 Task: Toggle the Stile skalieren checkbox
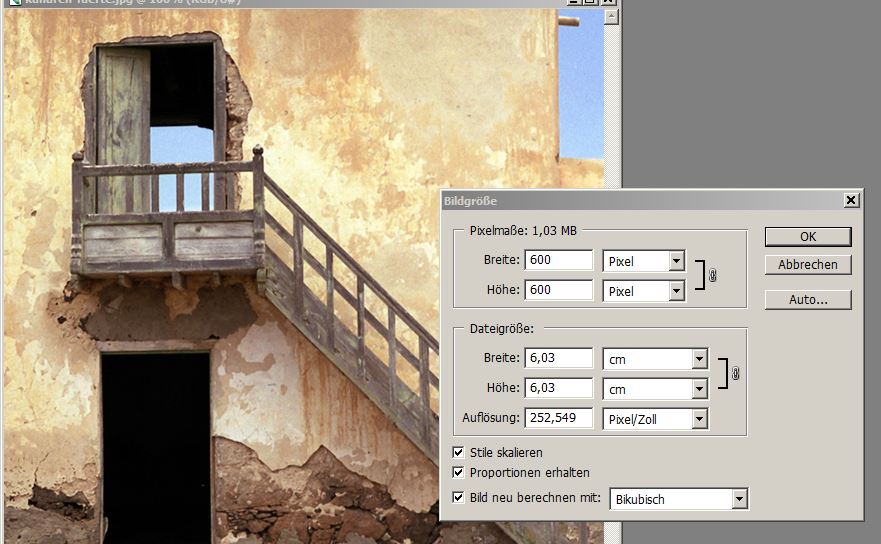tap(459, 453)
